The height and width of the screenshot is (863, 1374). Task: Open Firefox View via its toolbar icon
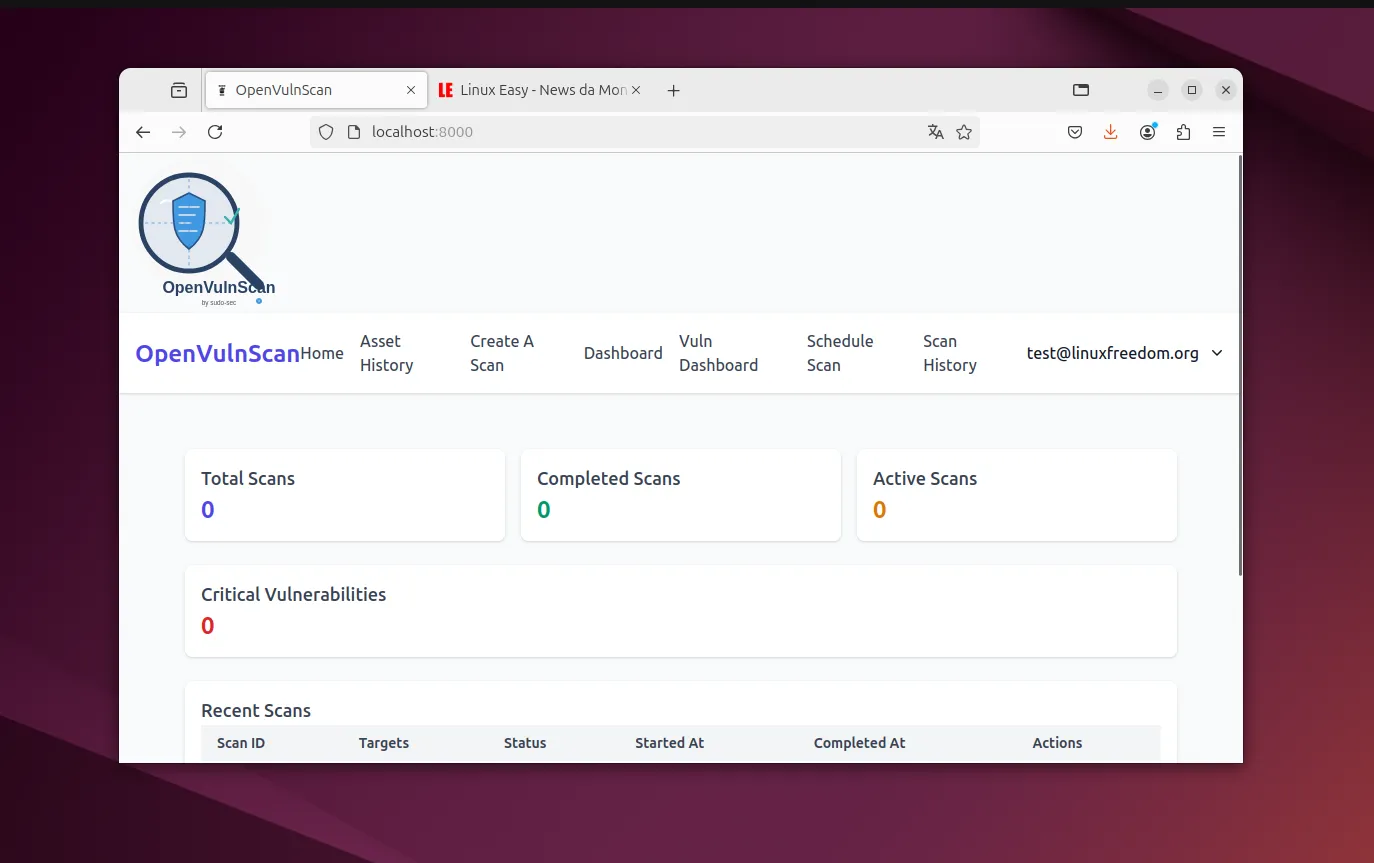coord(178,89)
